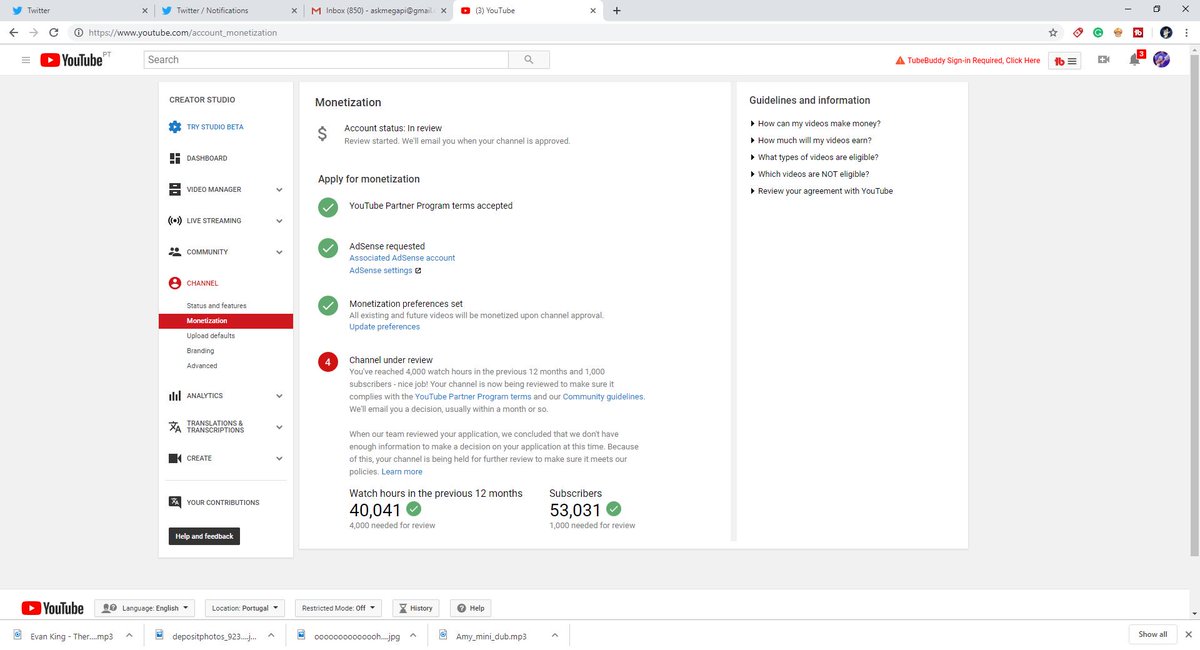Click the Learn more link

click(402, 472)
